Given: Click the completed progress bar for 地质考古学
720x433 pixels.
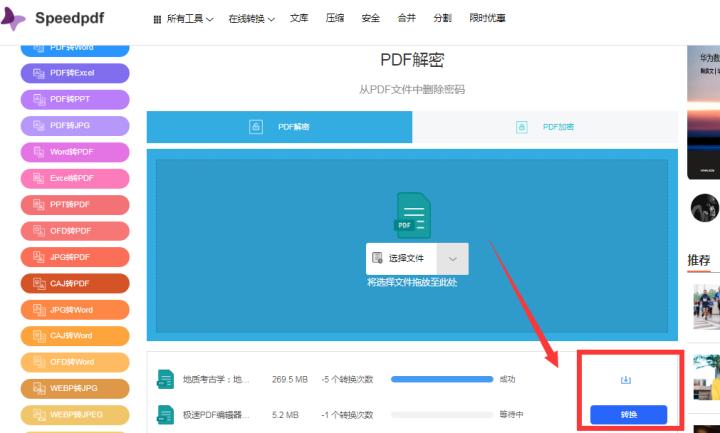Looking at the screenshot, I should (442, 379).
